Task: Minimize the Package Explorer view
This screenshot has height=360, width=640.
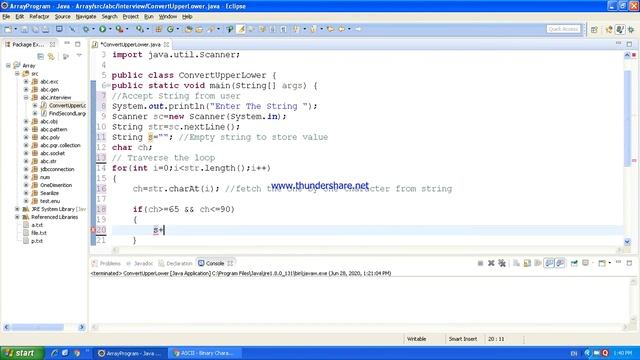Action: click(67, 43)
